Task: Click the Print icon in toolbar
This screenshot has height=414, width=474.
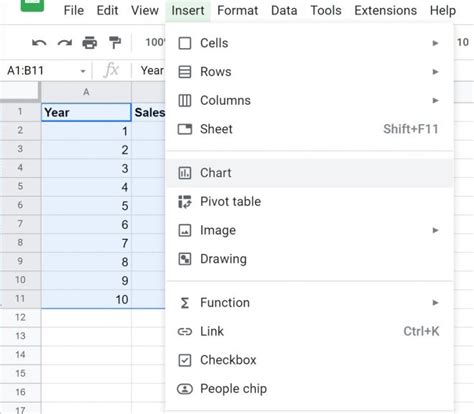Action: coord(90,43)
